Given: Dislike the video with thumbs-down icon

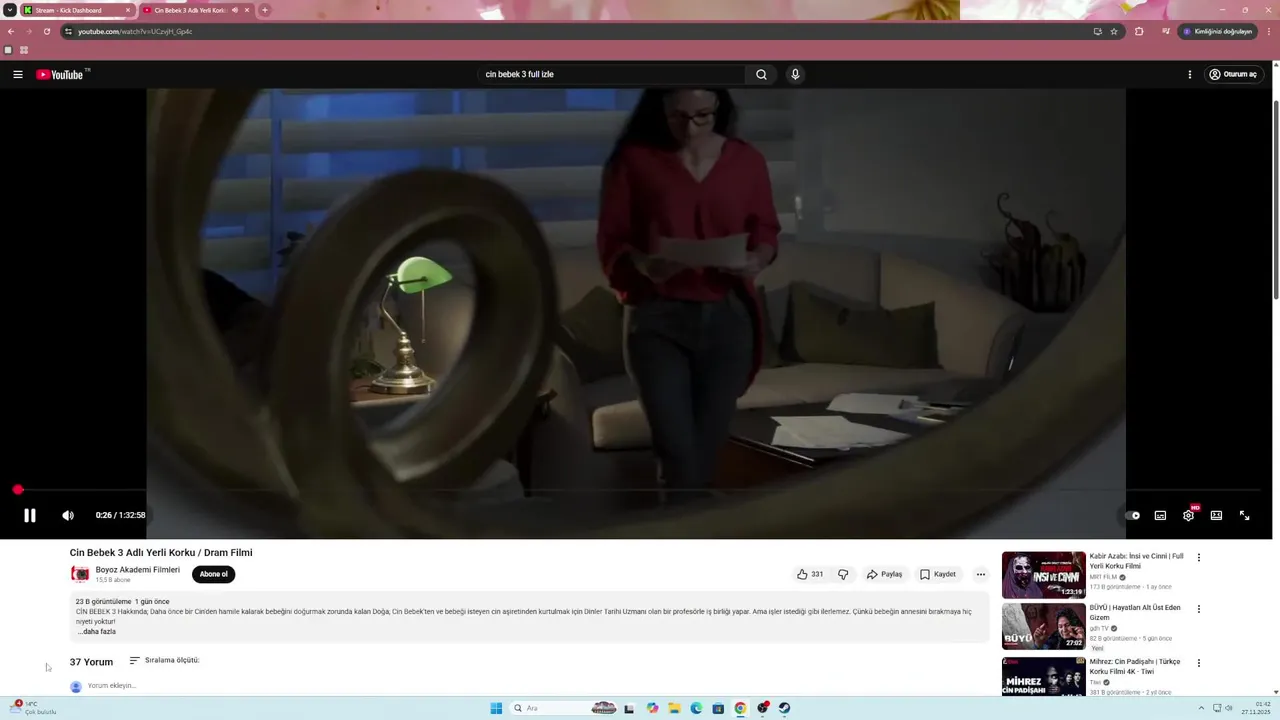Looking at the screenshot, I should (x=843, y=574).
